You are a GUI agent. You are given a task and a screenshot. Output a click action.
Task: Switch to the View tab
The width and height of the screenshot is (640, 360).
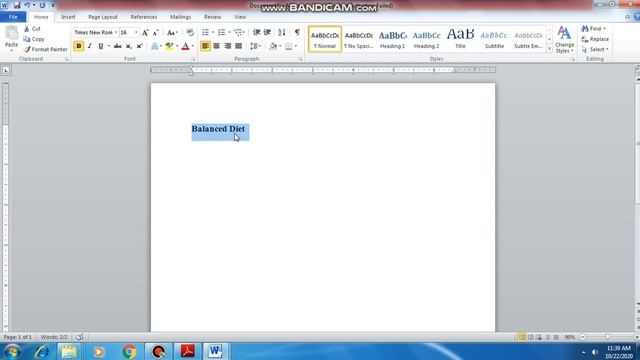(x=240, y=17)
